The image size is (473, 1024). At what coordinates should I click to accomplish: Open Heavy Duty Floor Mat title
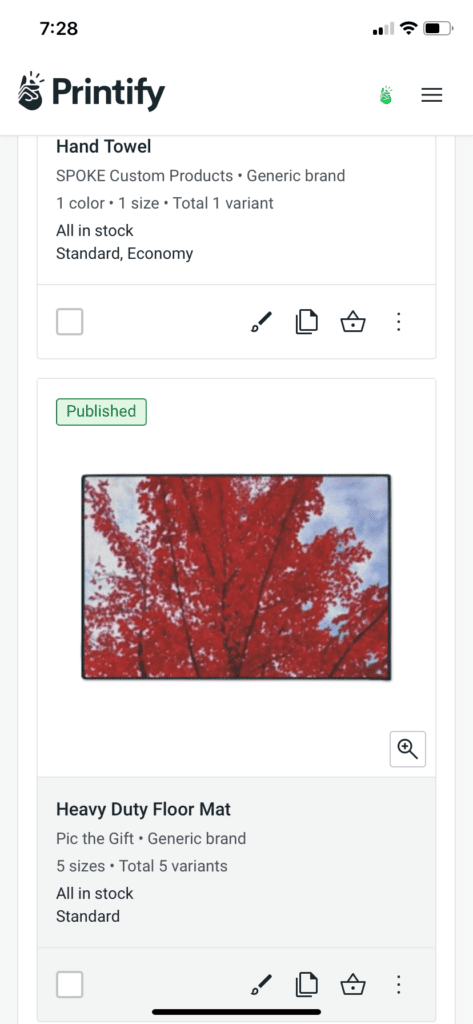point(143,810)
